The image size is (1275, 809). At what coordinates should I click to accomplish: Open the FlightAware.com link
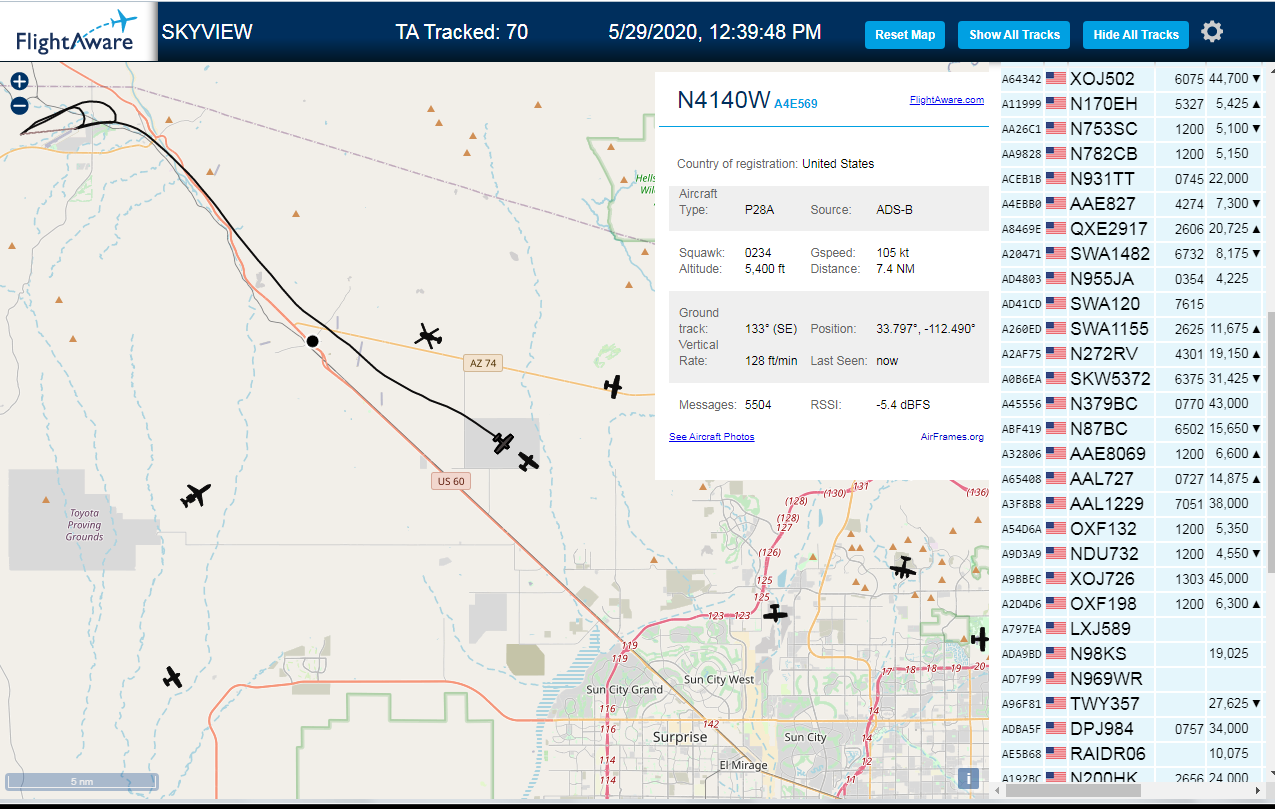pos(946,100)
